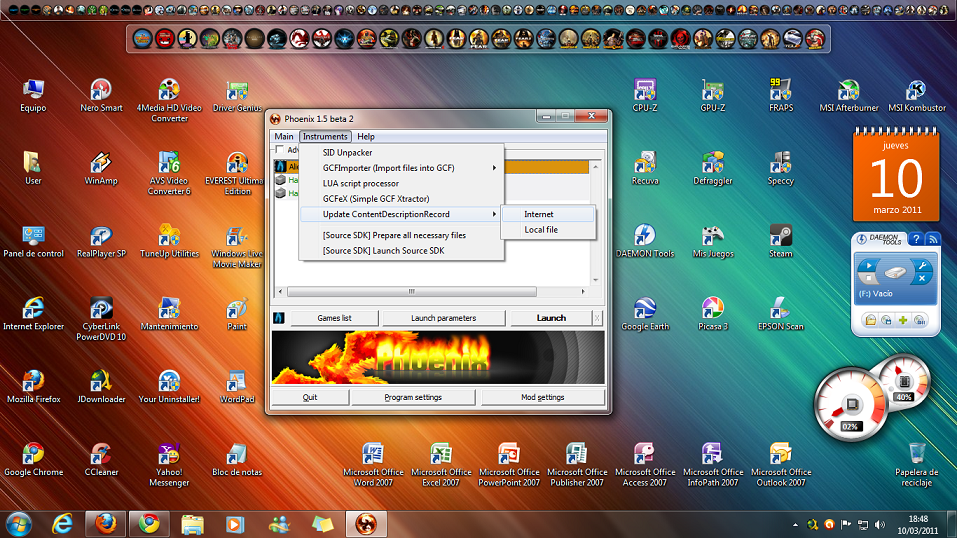Open Recuva desktop icon
The image size is (957, 538).
pyautogui.click(x=645, y=169)
